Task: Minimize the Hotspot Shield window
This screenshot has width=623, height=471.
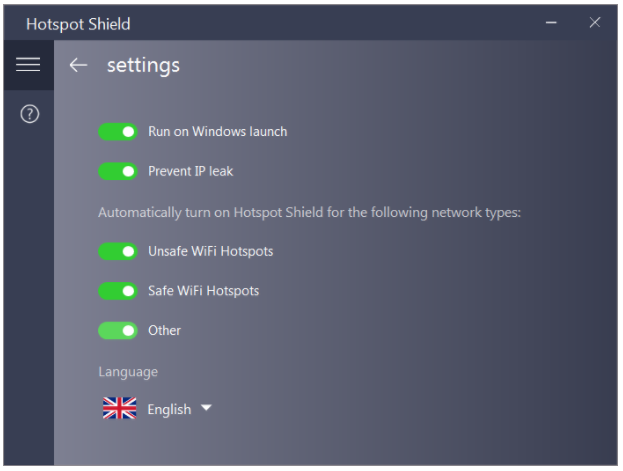Action: click(x=551, y=23)
